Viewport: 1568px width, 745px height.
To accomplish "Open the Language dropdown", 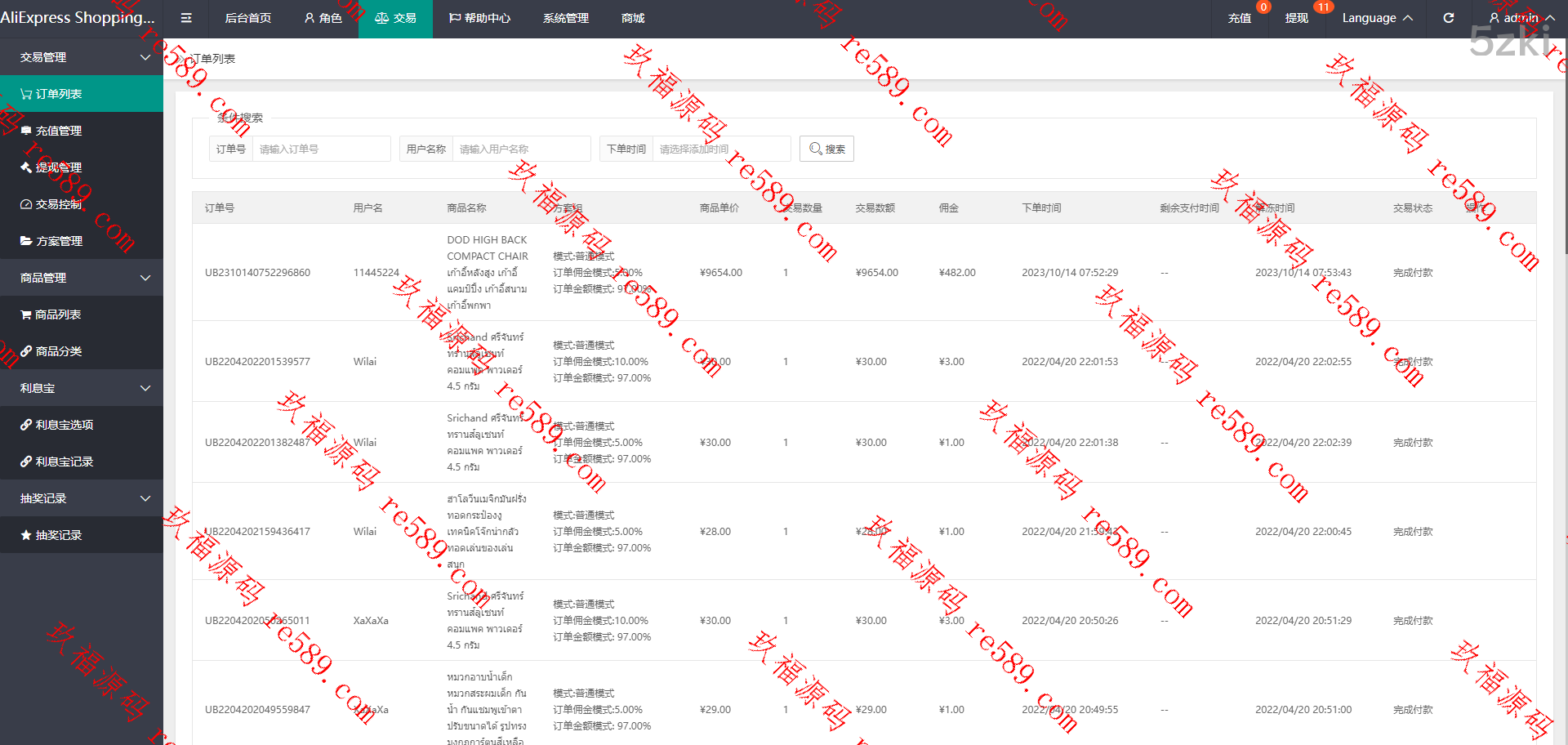I will pyautogui.click(x=1377, y=18).
